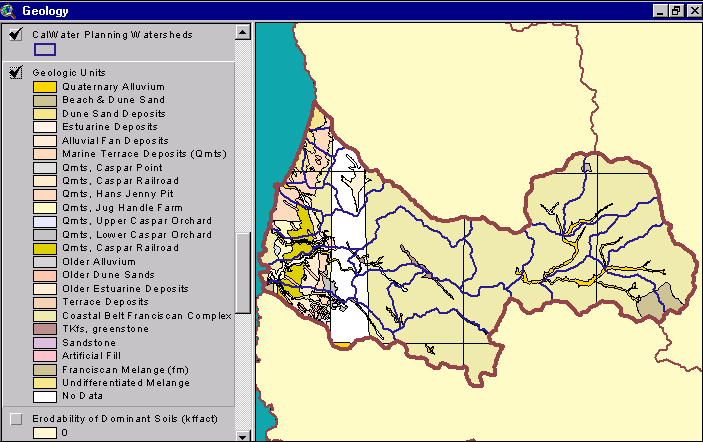Click Franciscan Melange (fm) swatch

[45, 370]
